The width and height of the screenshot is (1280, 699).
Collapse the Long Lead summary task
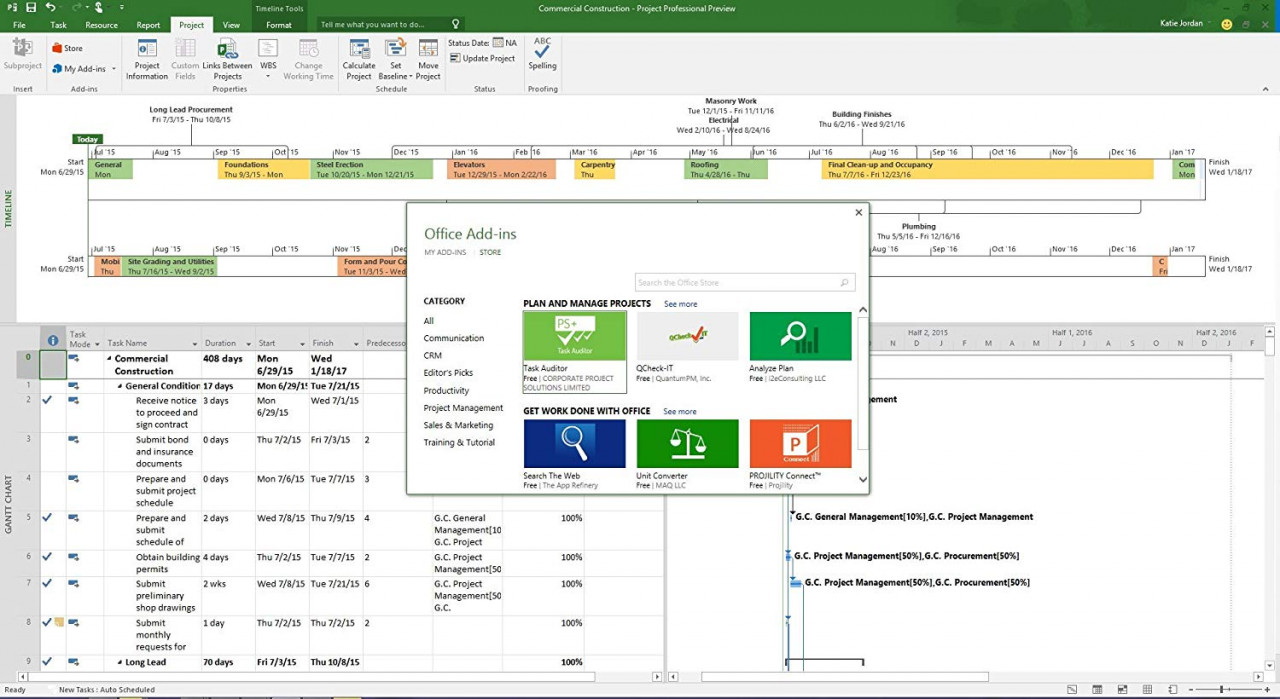click(120, 662)
